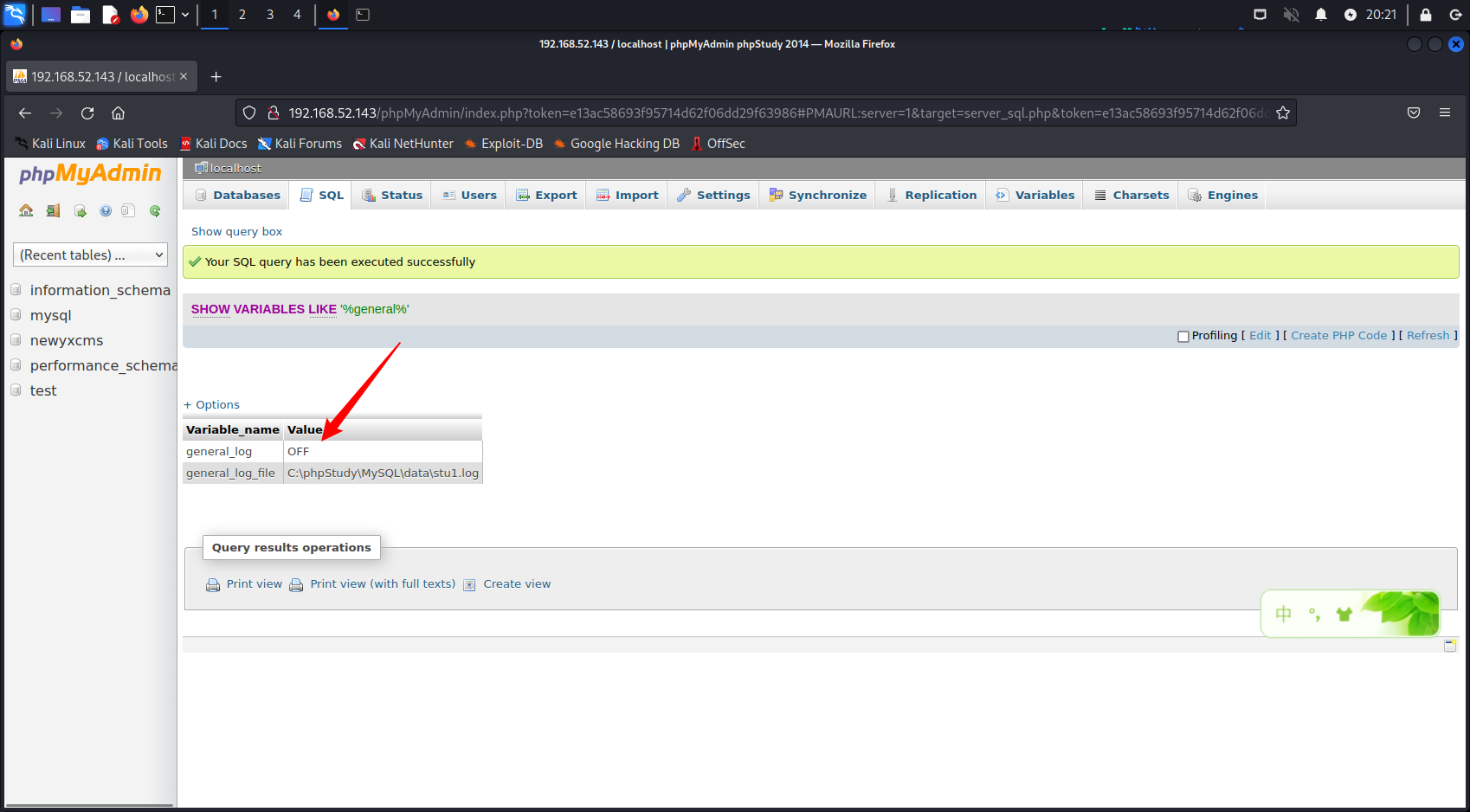The width and height of the screenshot is (1470, 812).
Task: Switch to workspace 2
Action: (x=242, y=15)
